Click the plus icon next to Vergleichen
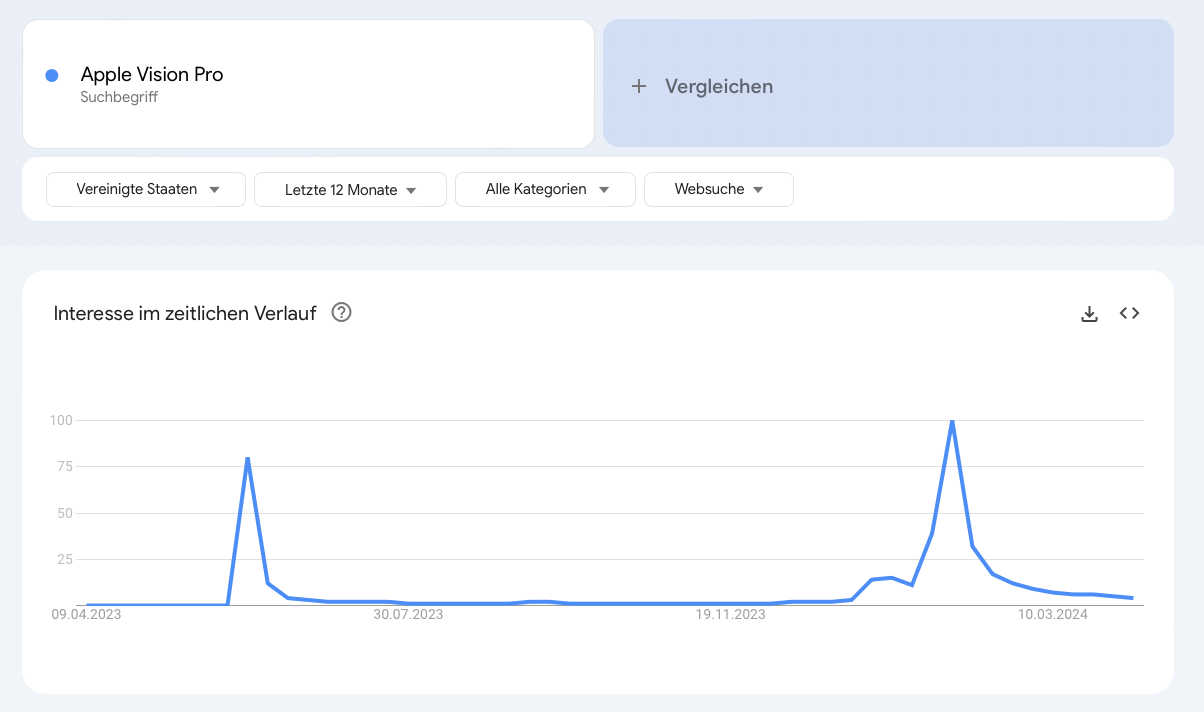1204x712 pixels. pyautogui.click(x=639, y=86)
